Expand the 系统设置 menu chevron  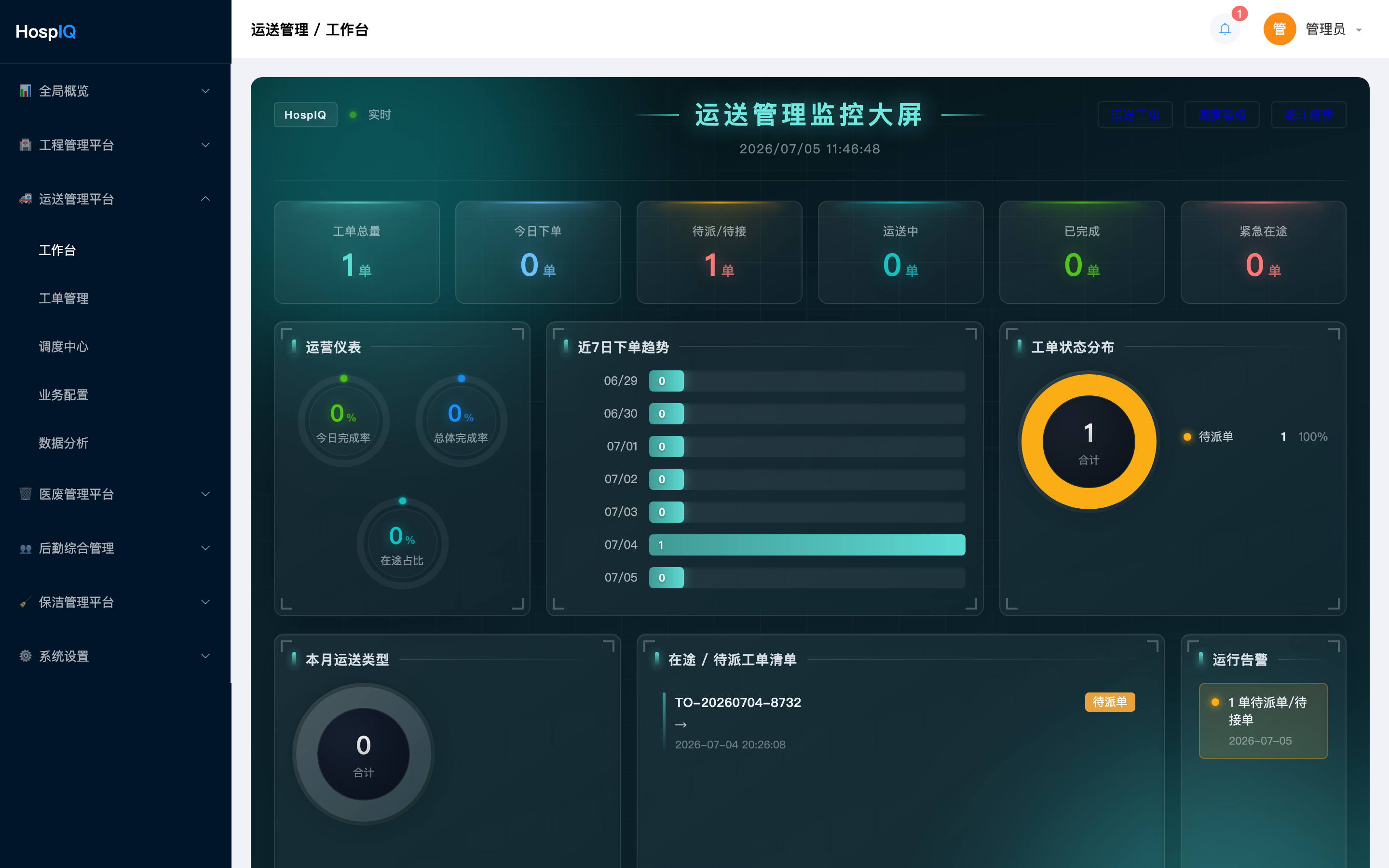(x=205, y=656)
